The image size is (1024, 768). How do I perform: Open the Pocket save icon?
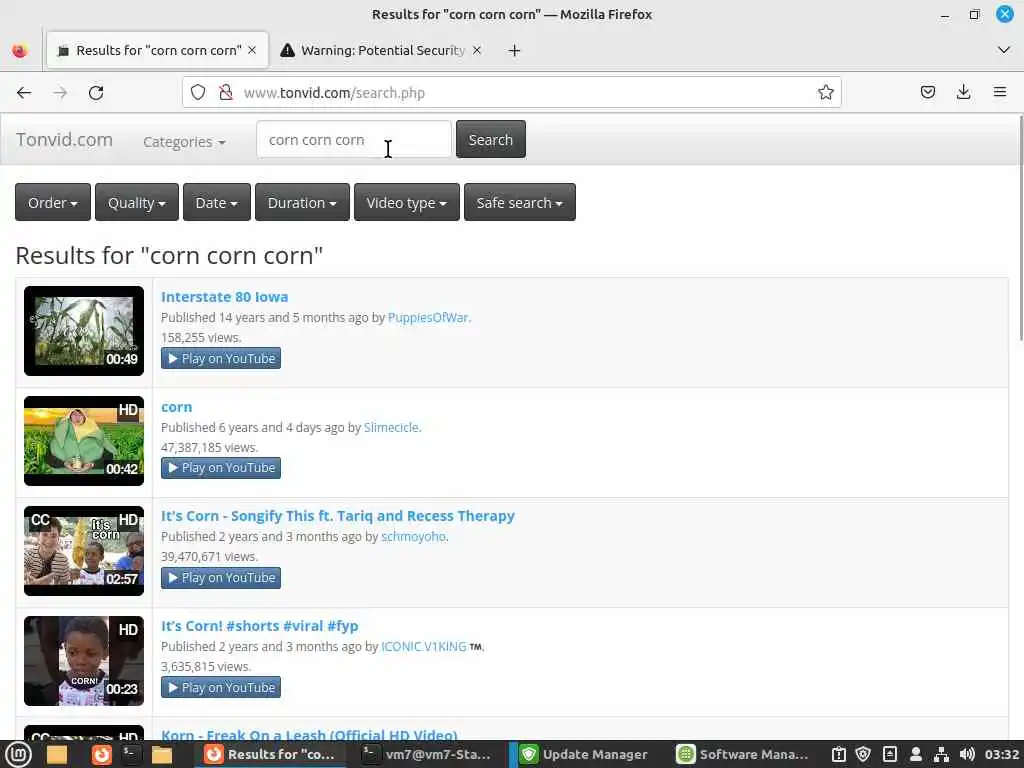[x=927, y=92]
